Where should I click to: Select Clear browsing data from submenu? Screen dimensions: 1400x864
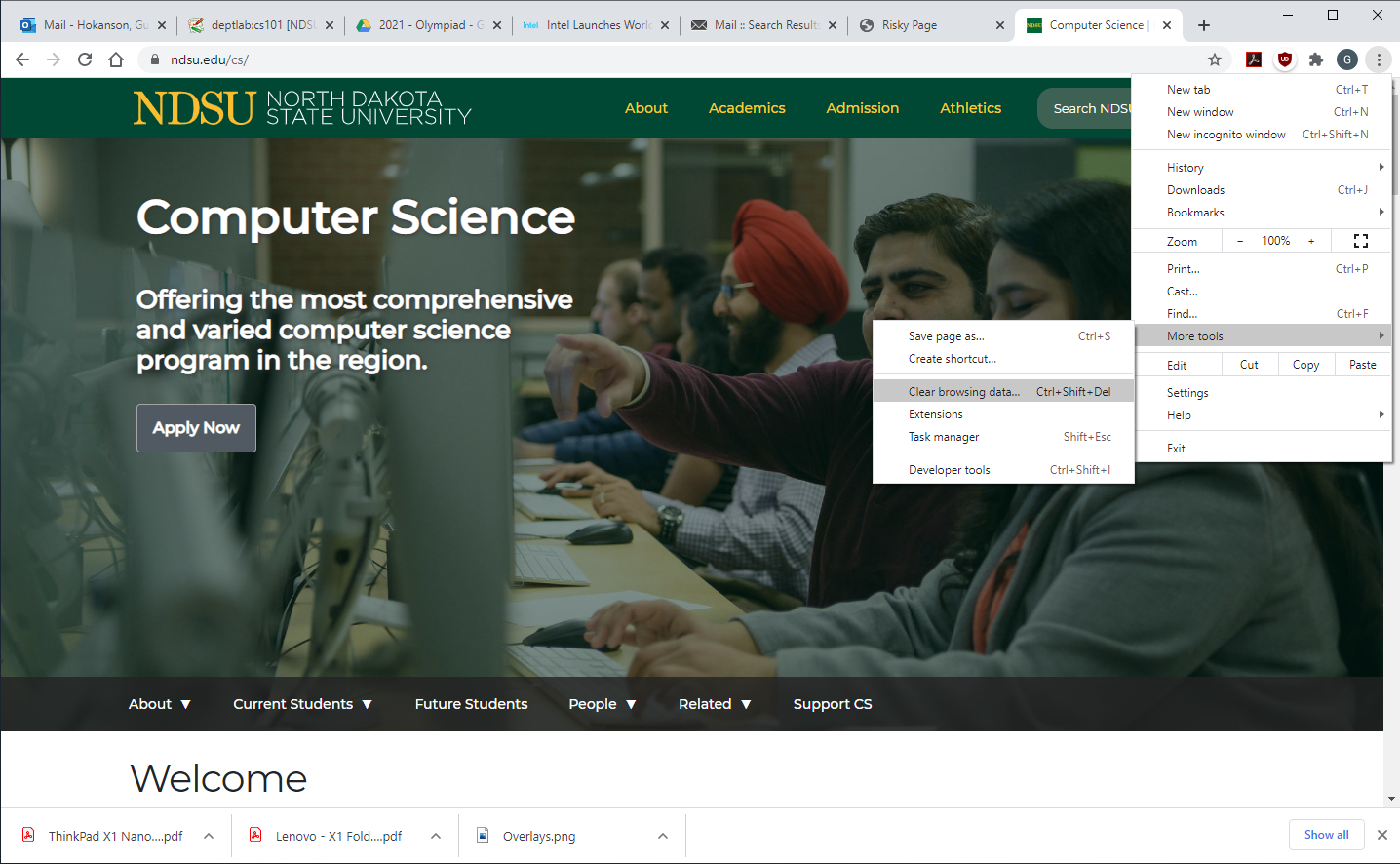tap(963, 392)
